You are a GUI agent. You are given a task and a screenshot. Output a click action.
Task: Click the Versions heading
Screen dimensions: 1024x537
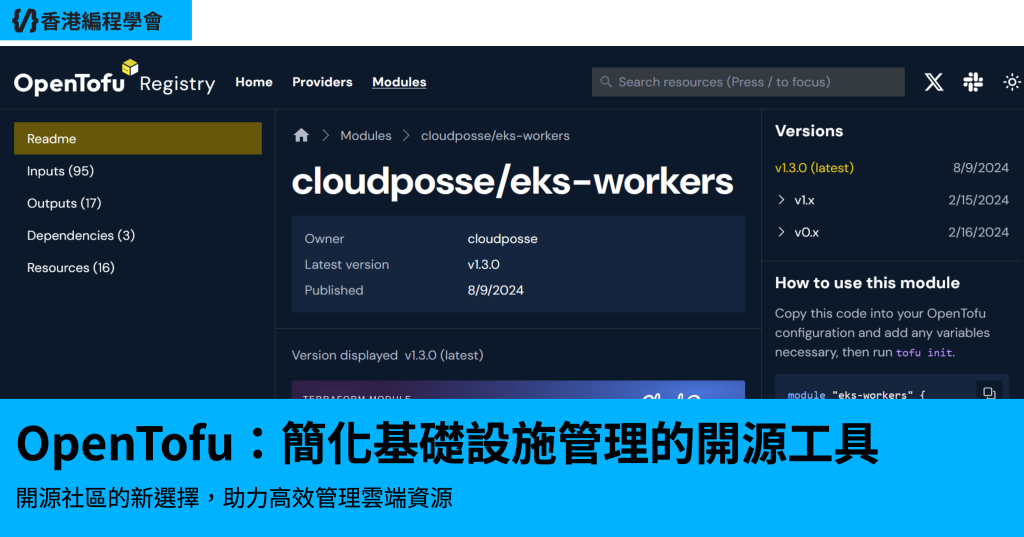[808, 131]
